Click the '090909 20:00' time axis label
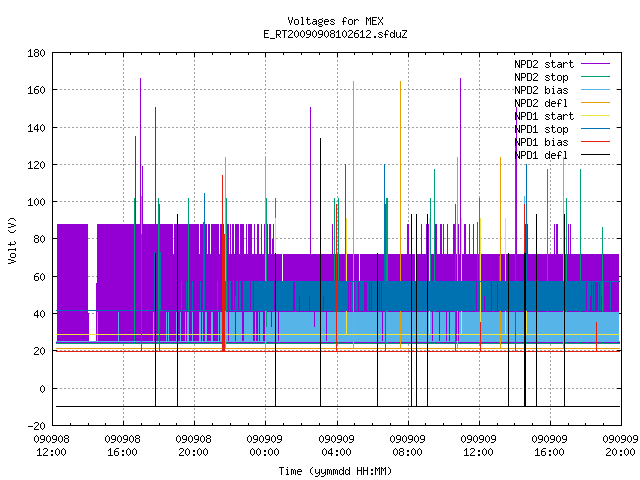 (x=620, y=446)
